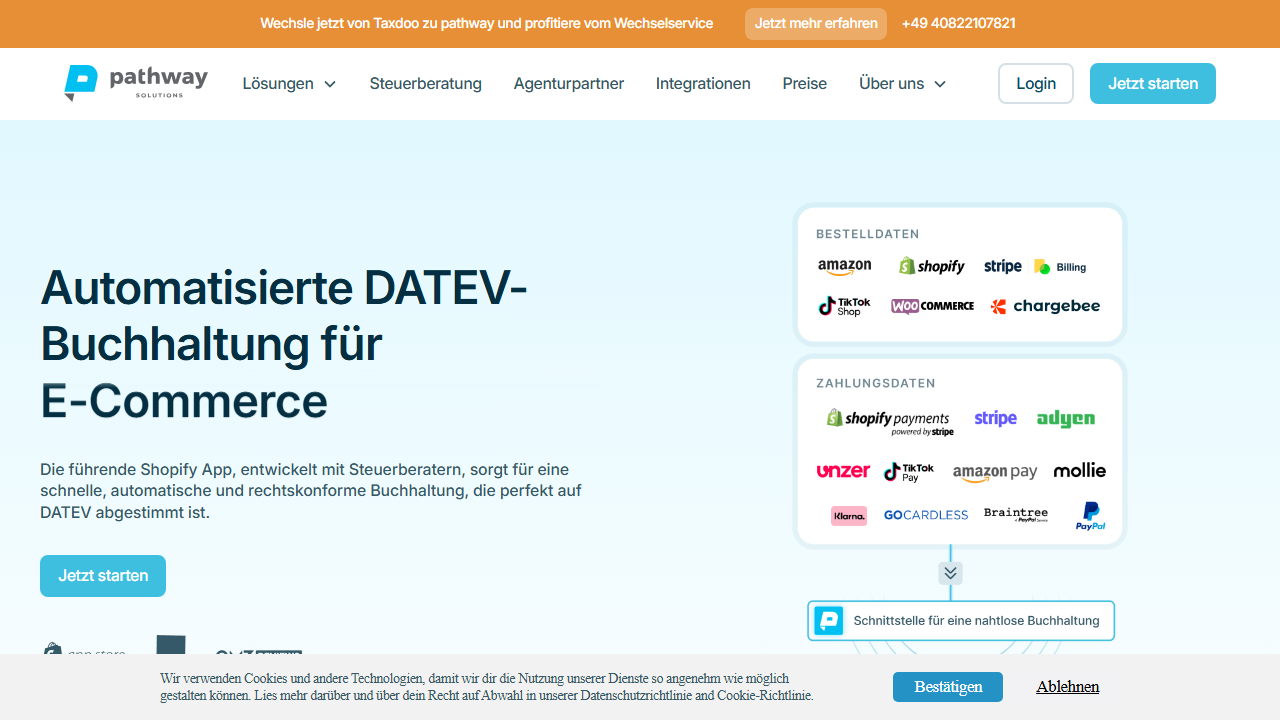Open the Preise page
This screenshot has width=1280, height=720.
[x=805, y=84]
